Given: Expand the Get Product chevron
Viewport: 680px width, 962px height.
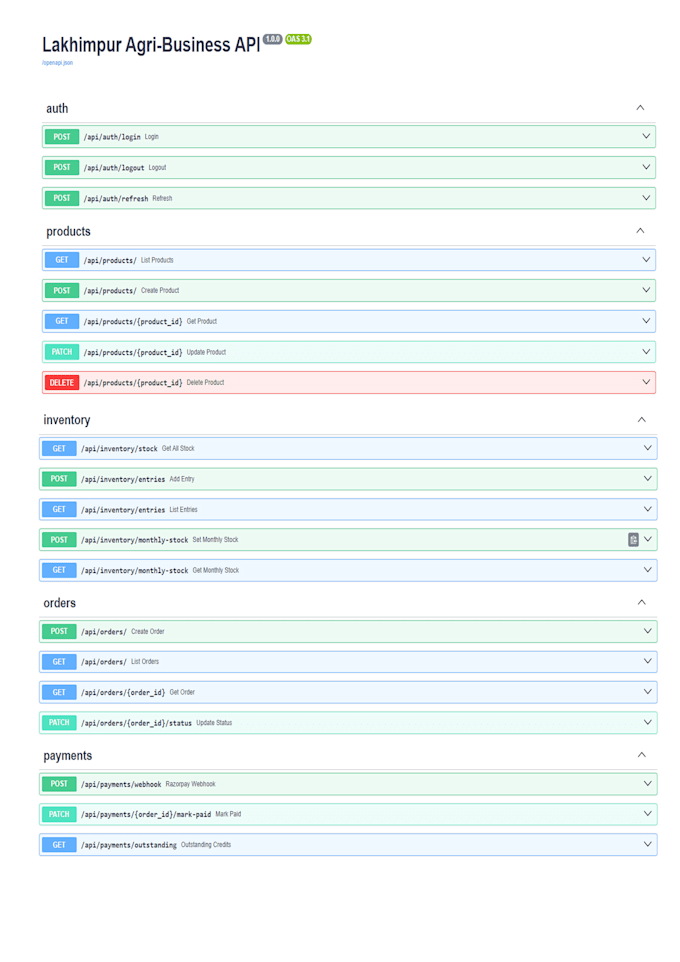Looking at the screenshot, I should (646, 321).
